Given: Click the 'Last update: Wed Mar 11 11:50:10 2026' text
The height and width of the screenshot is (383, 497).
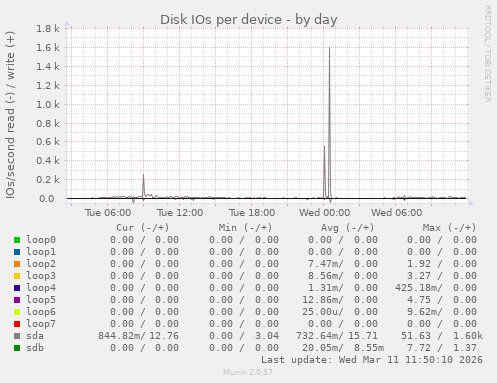Looking at the screenshot, I should (x=372, y=360).
